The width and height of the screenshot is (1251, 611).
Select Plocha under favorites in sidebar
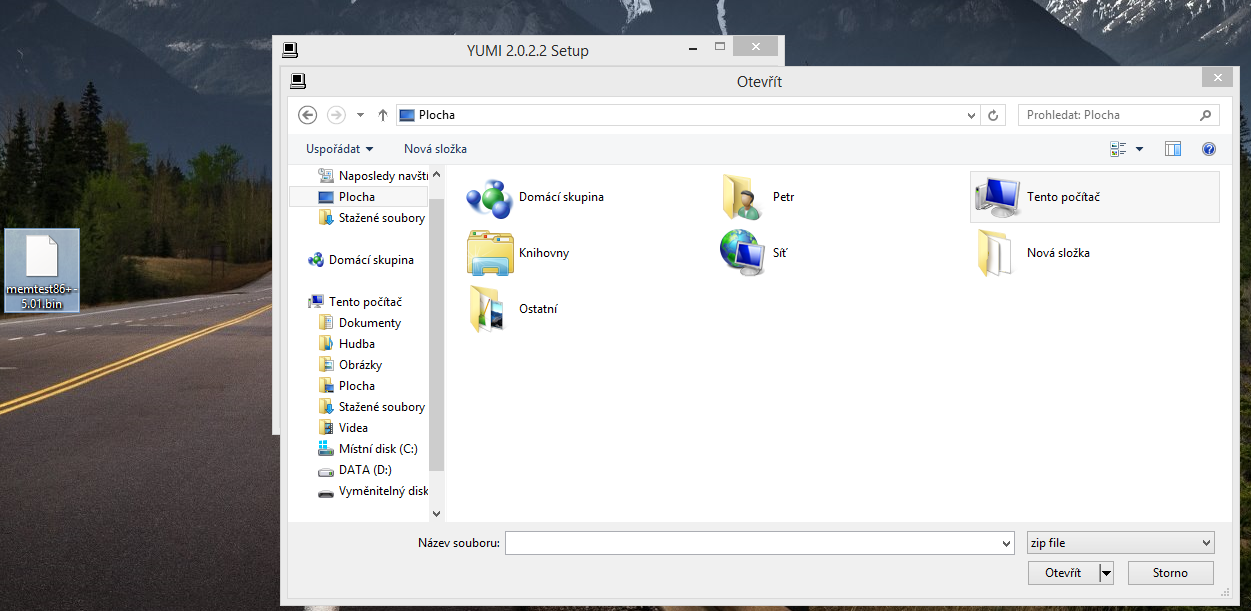(358, 197)
